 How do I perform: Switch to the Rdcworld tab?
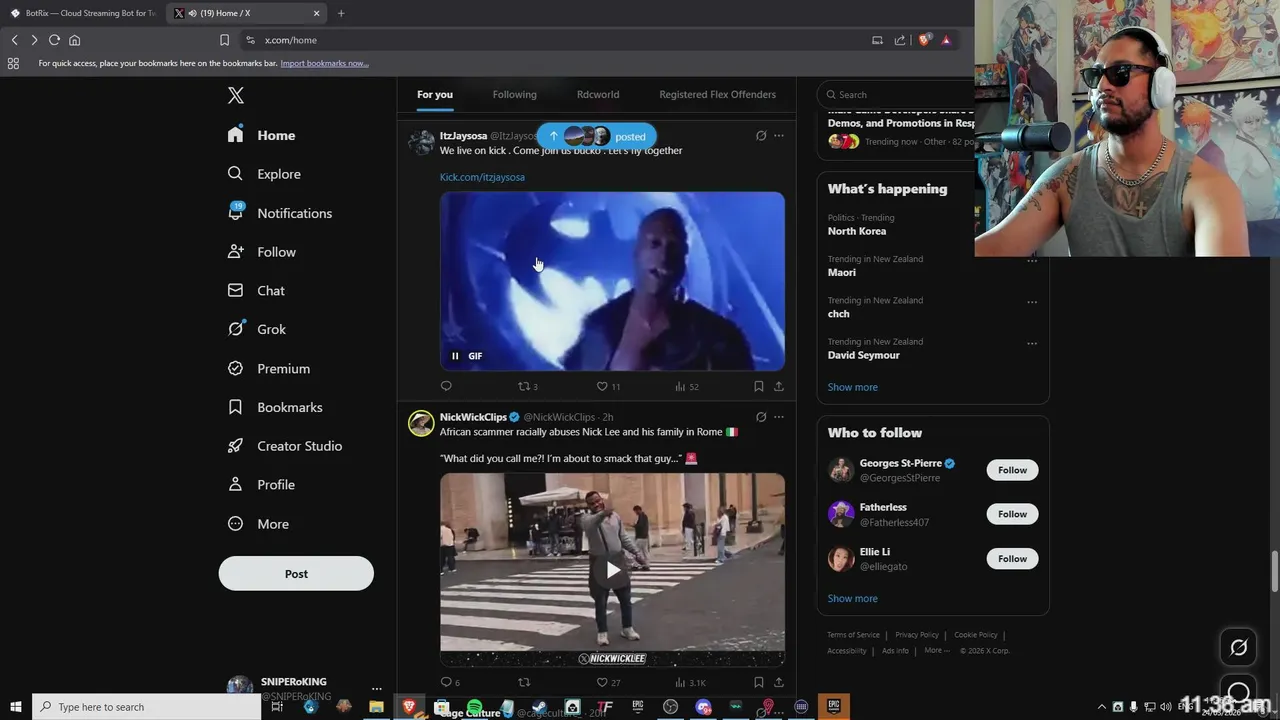(x=598, y=95)
